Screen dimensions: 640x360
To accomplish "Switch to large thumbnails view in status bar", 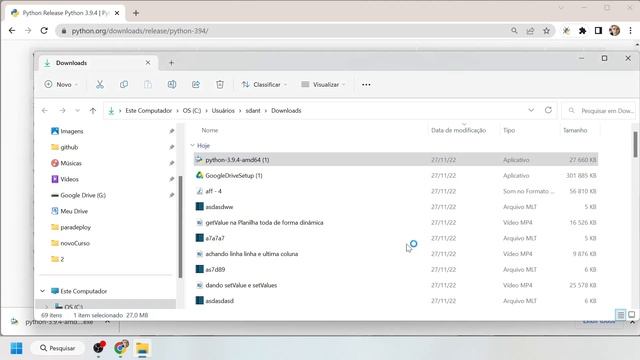I will point(631,315).
